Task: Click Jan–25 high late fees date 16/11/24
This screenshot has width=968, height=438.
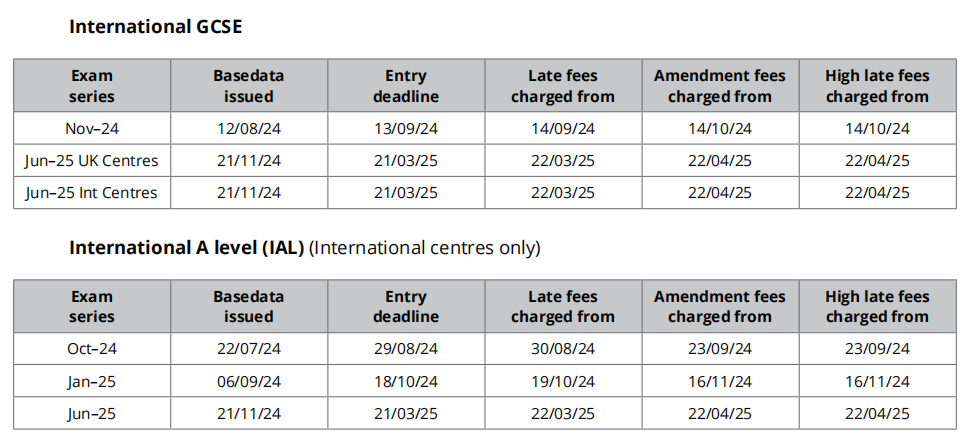Action: point(877,382)
